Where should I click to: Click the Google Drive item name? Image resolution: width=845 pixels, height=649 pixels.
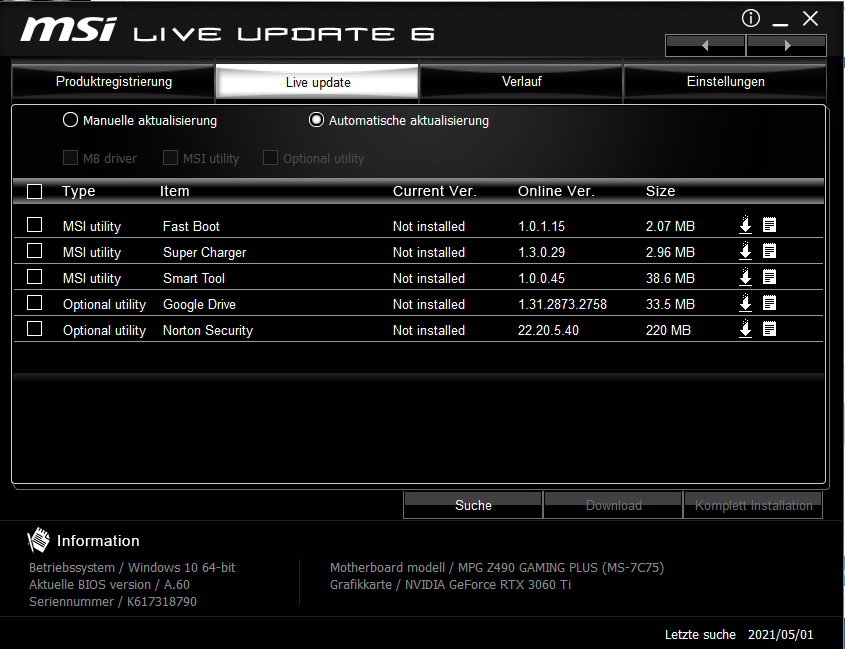pos(199,305)
